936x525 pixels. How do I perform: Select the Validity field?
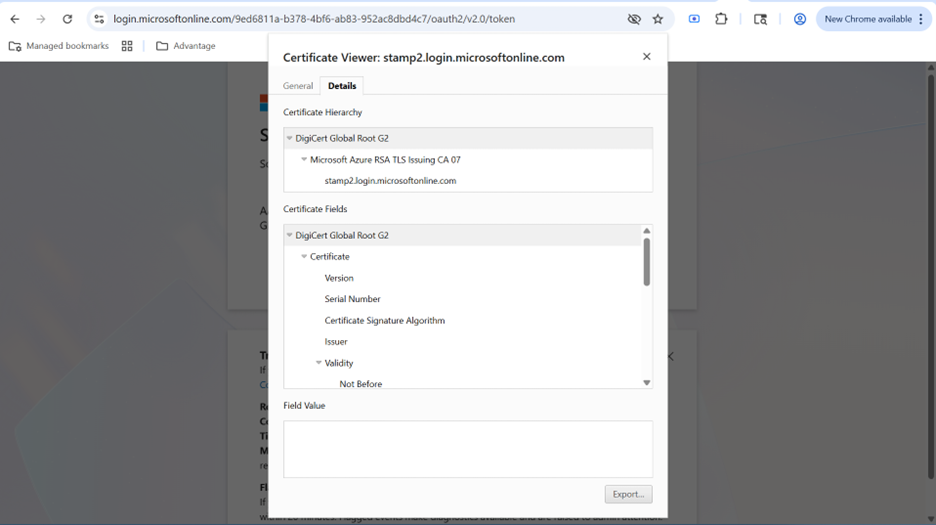pos(339,363)
